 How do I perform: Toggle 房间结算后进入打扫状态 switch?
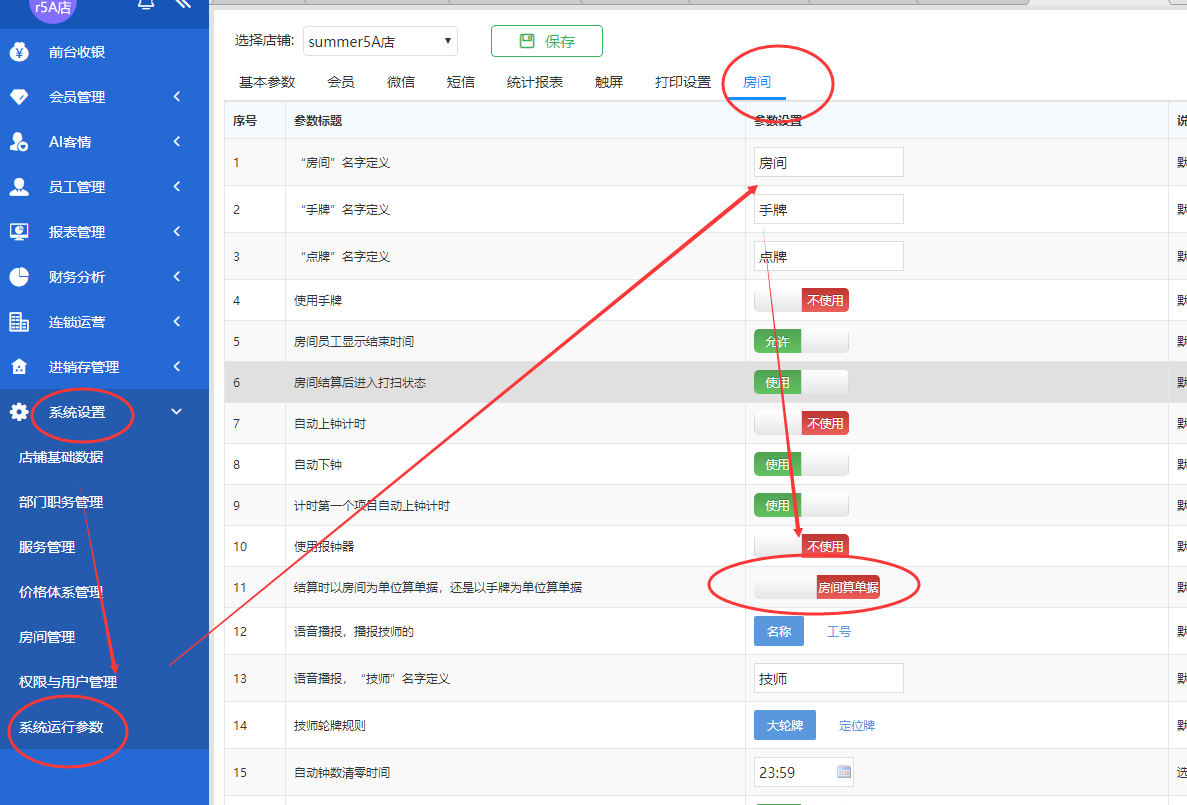(x=801, y=382)
